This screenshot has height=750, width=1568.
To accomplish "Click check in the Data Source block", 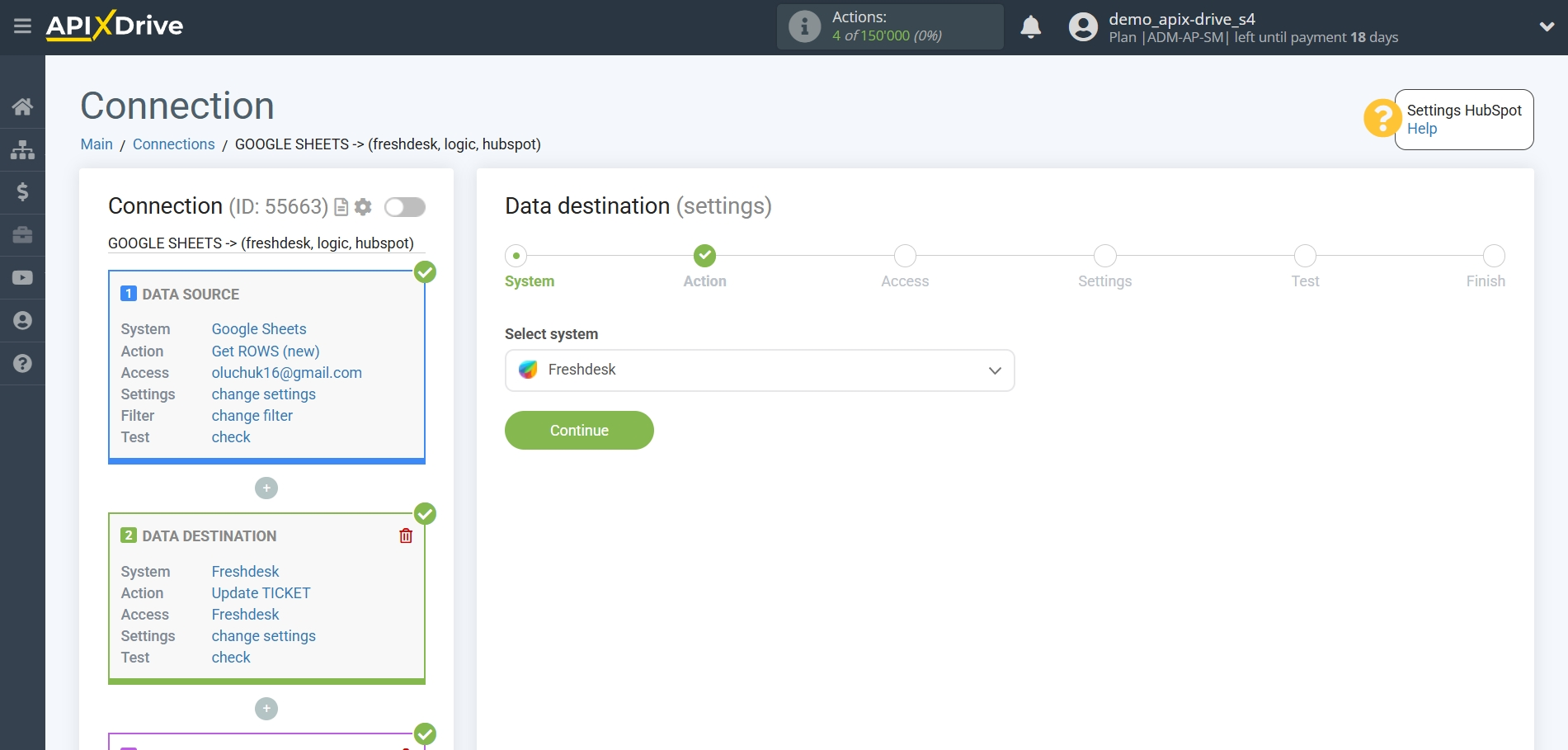I will (231, 437).
